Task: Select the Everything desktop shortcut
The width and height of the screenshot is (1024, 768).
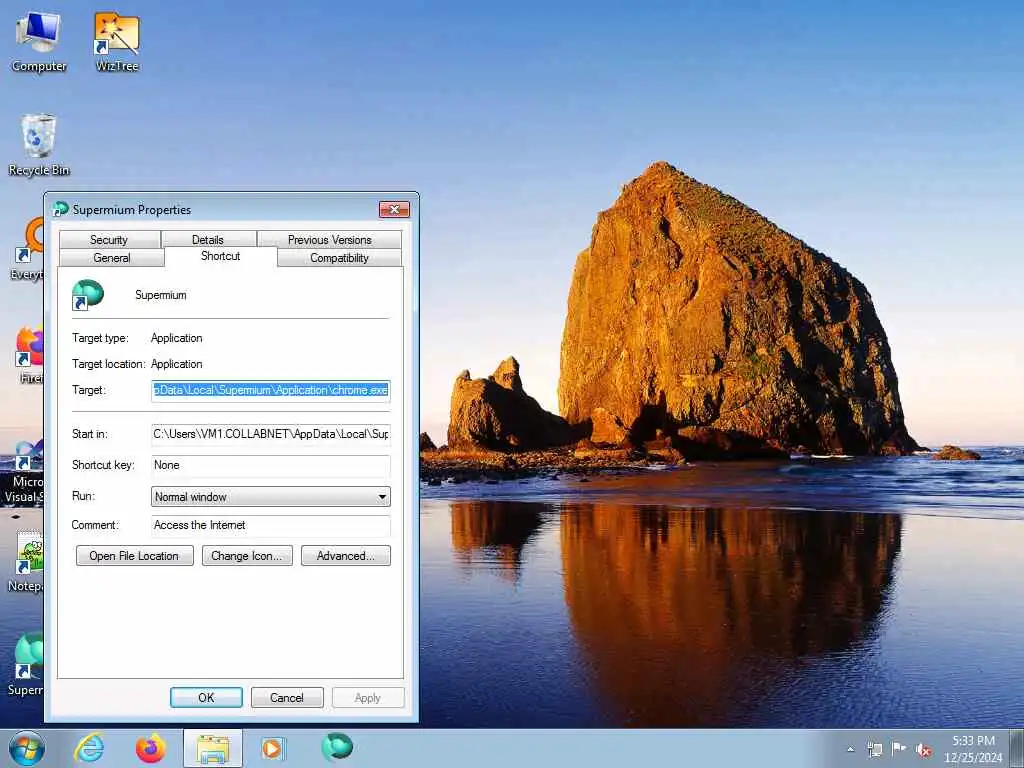Action: coord(27,249)
